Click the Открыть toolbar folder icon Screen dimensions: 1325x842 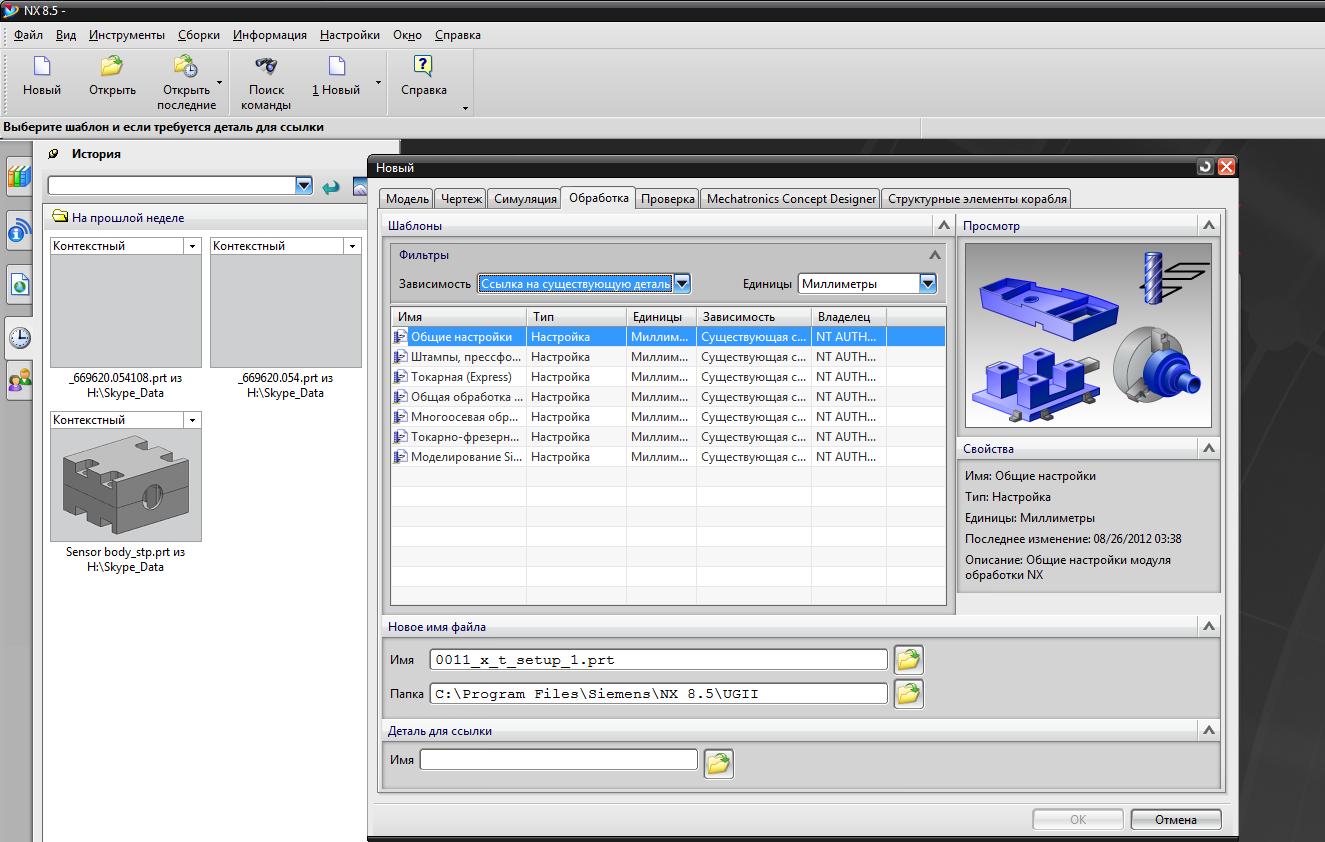pos(112,68)
